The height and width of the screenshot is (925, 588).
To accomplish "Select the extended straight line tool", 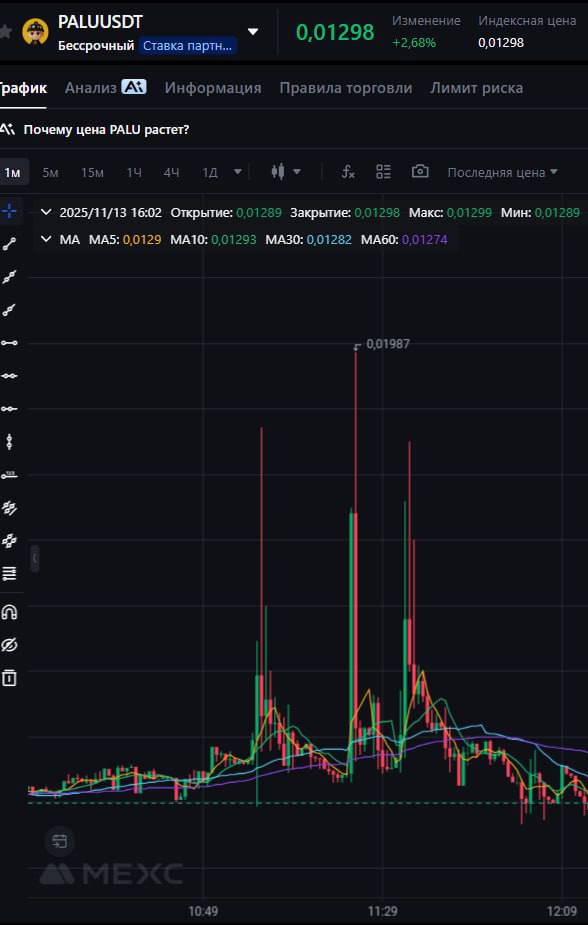I will click(x=9, y=277).
